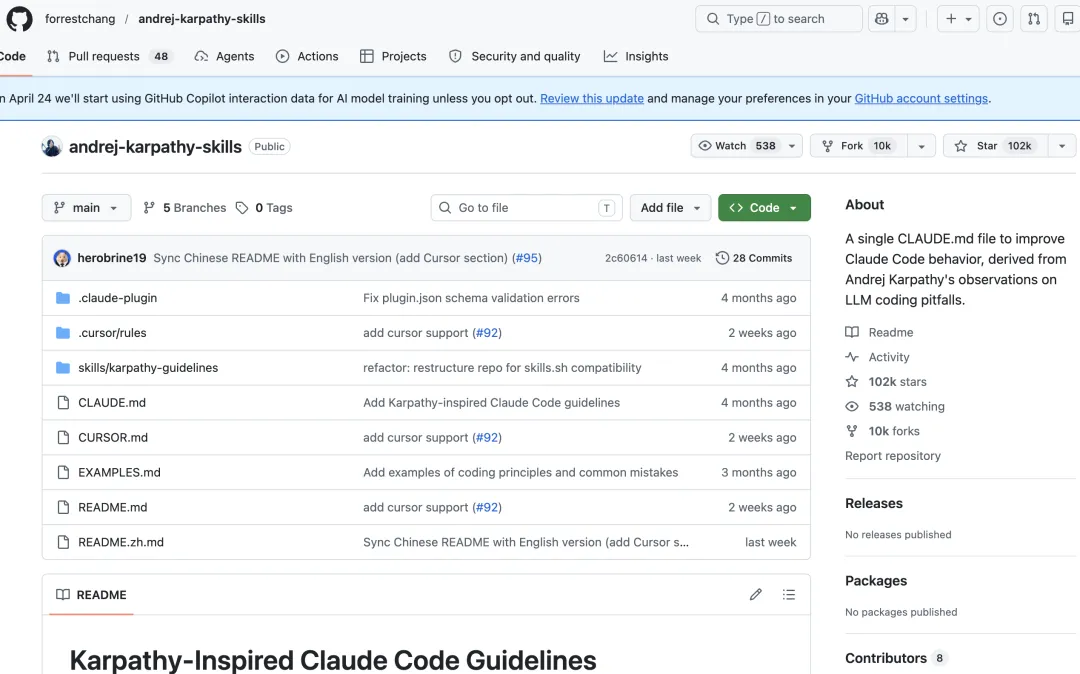Open Copilot chat icon in header
This screenshot has height=674, width=1080.
tap(882, 19)
